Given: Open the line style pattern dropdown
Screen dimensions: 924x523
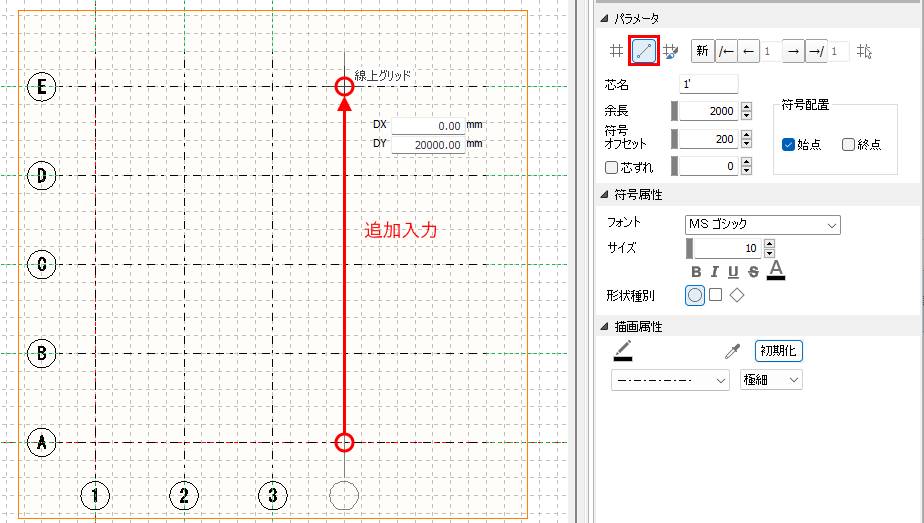Looking at the screenshot, I should (x=670, y=380).
